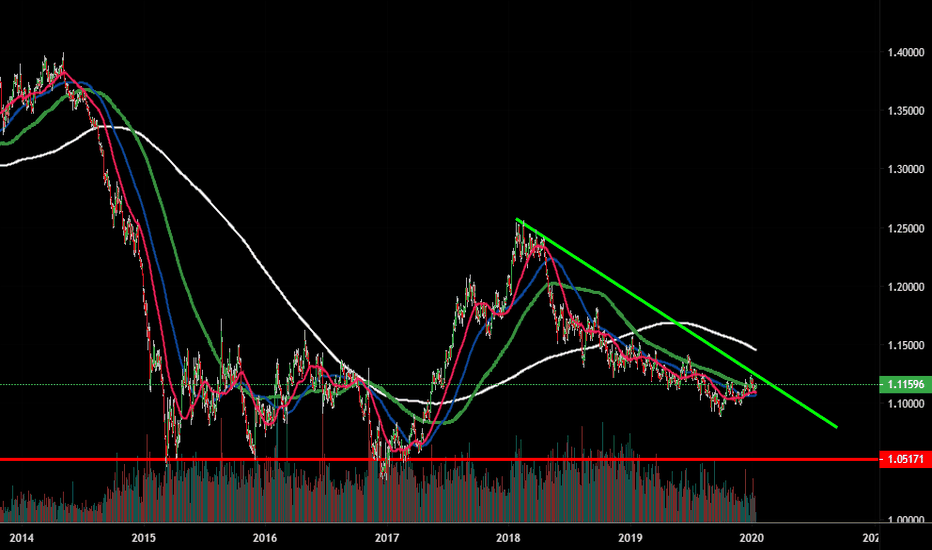Click the 2015 label on time axis
This screenshot has height=550, width=932.
coord(144,538)
